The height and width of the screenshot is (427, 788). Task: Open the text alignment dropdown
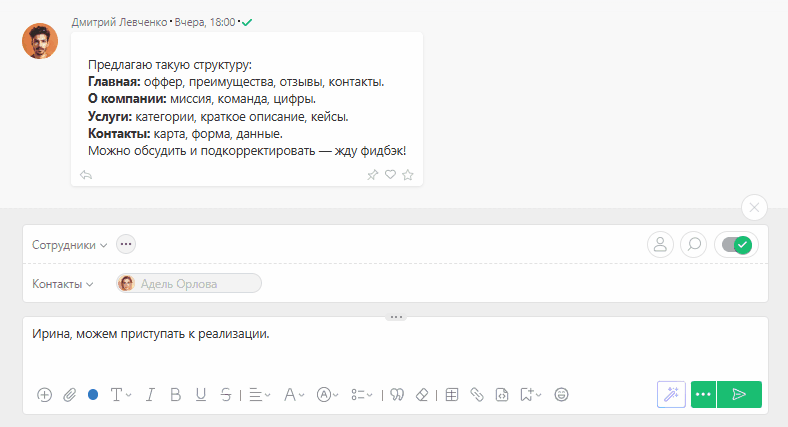260,395
